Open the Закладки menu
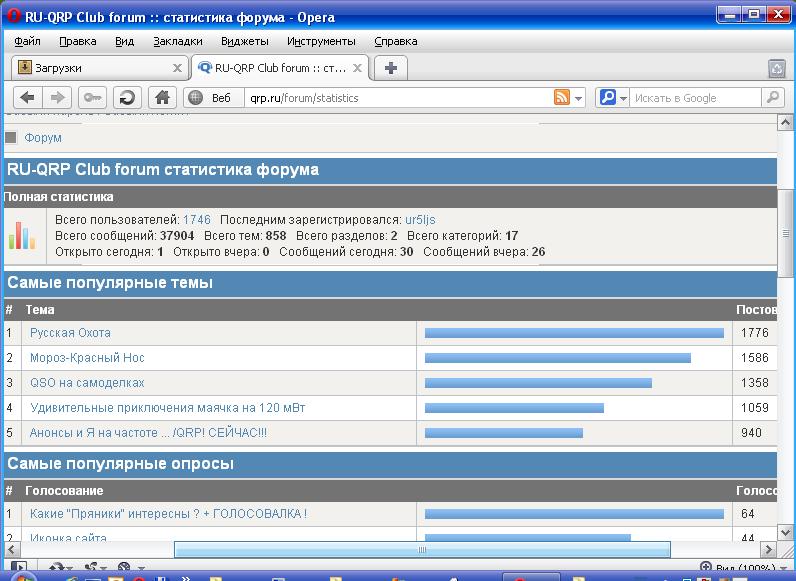Image resolution: width=796 pixels, height=581 pixels. click(x=178, y=41)
